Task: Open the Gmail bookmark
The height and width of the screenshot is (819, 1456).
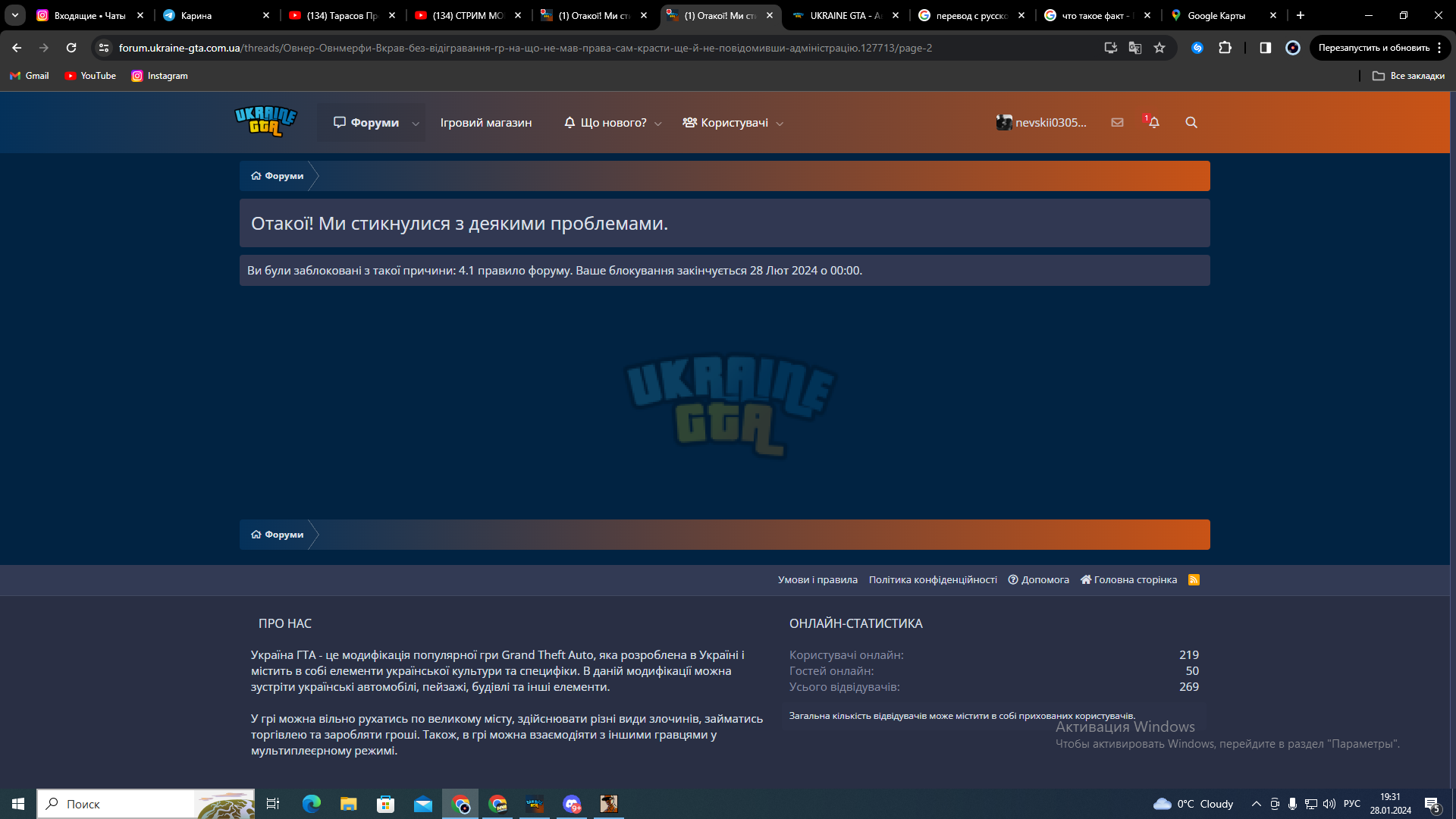Action: tap(30, 76)
